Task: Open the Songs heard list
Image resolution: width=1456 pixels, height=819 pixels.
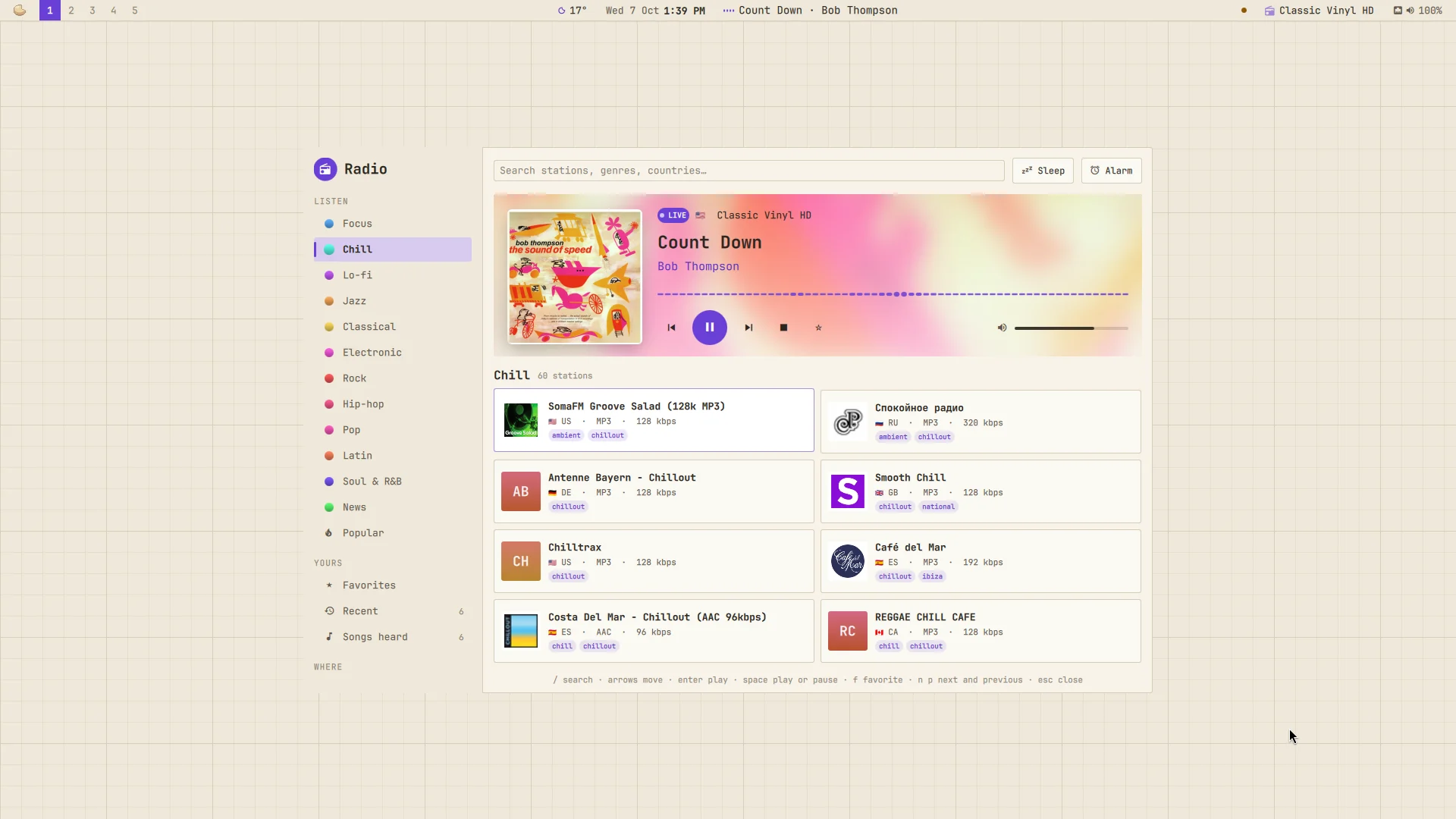Action: pos(392,637)
